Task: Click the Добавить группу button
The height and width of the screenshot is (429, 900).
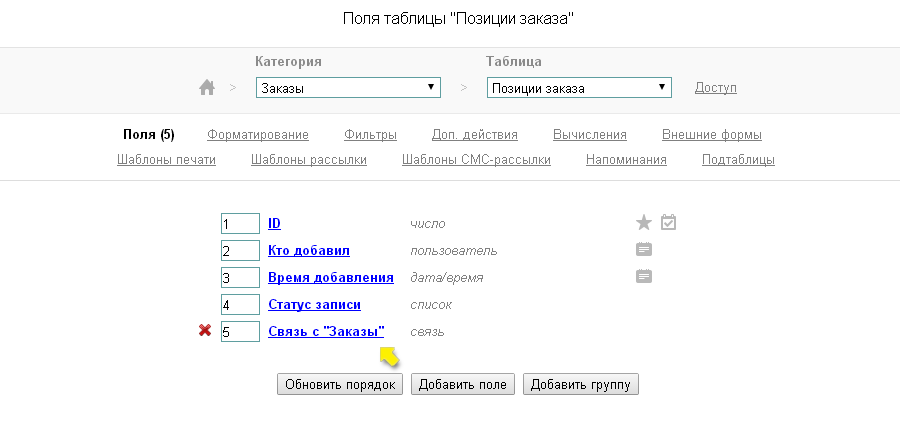Action: 580,384
